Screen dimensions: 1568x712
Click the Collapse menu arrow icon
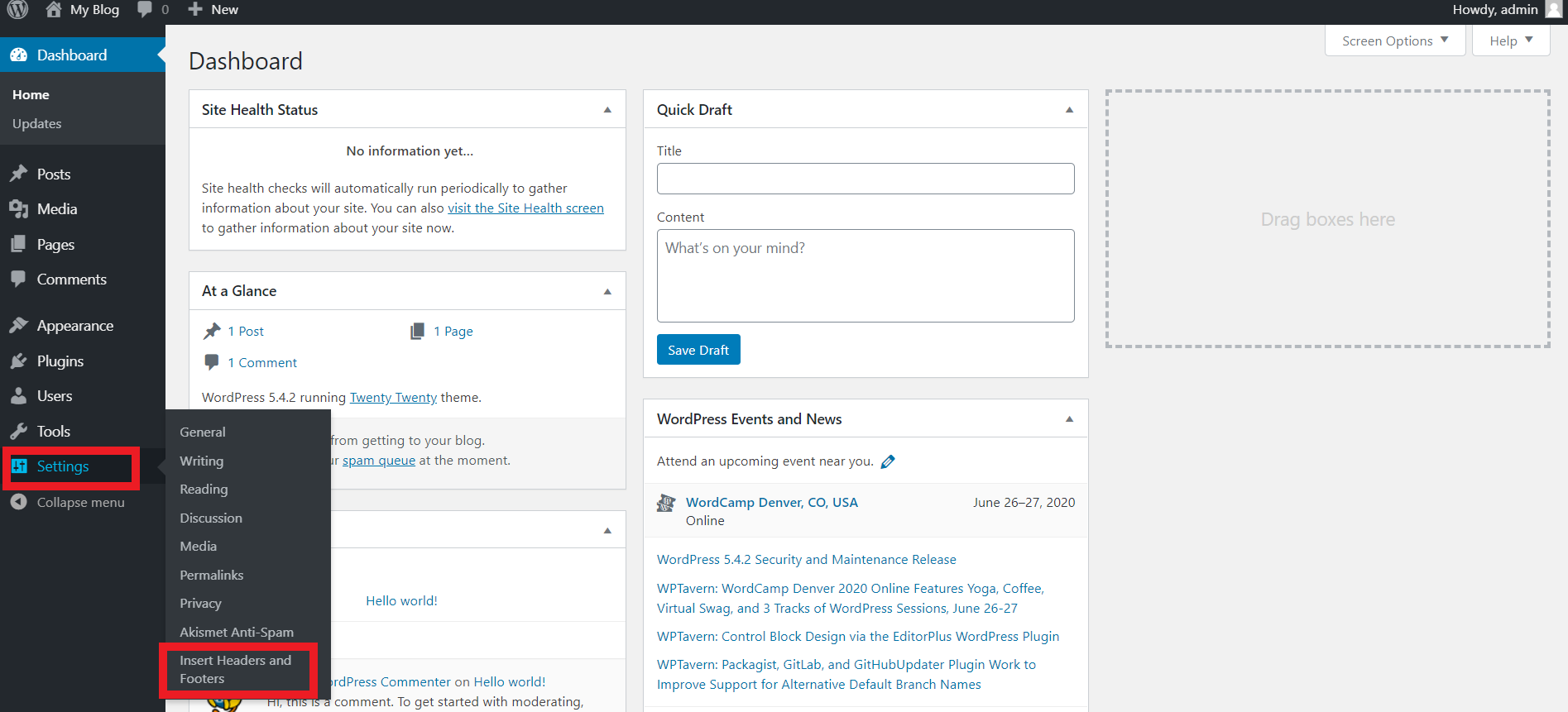[x=19, y=502]
